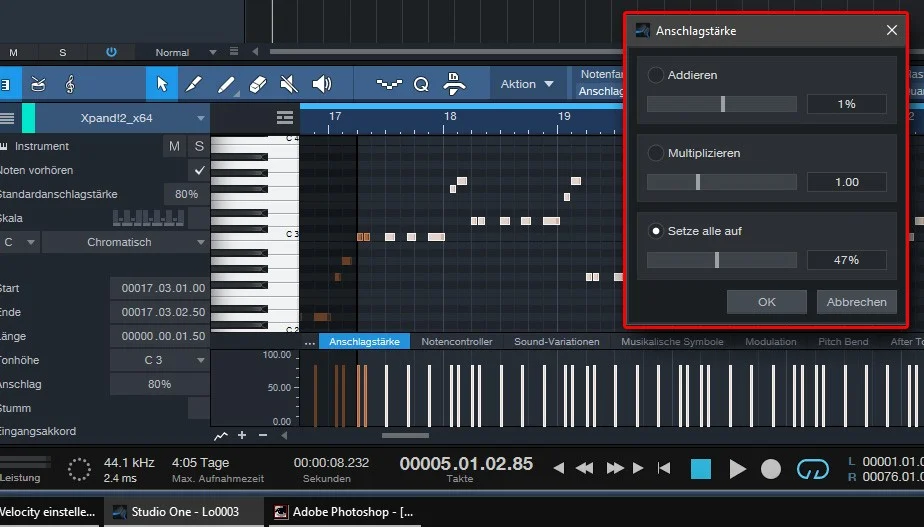Click the Rewind double-arrow button
Screen dimensions: 924x527
click(584, 468)
